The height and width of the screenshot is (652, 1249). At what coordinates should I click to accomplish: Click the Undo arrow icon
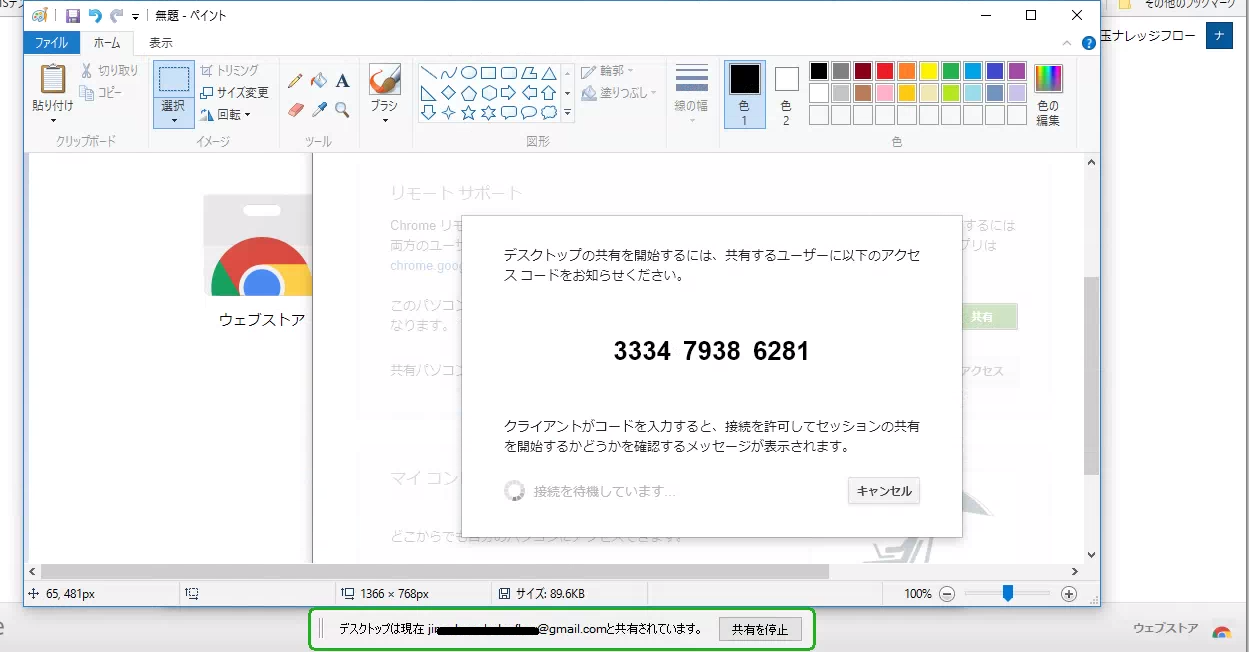point(95,15)
